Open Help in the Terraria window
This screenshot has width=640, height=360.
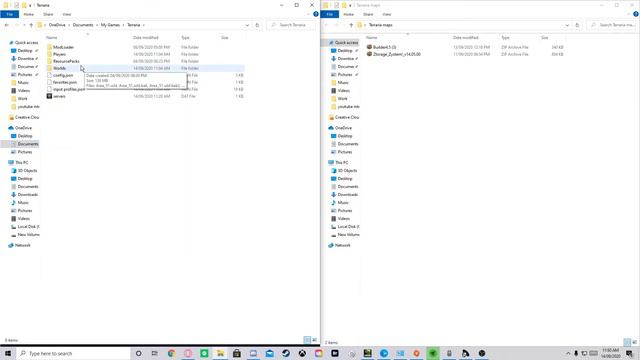[316, 14]
